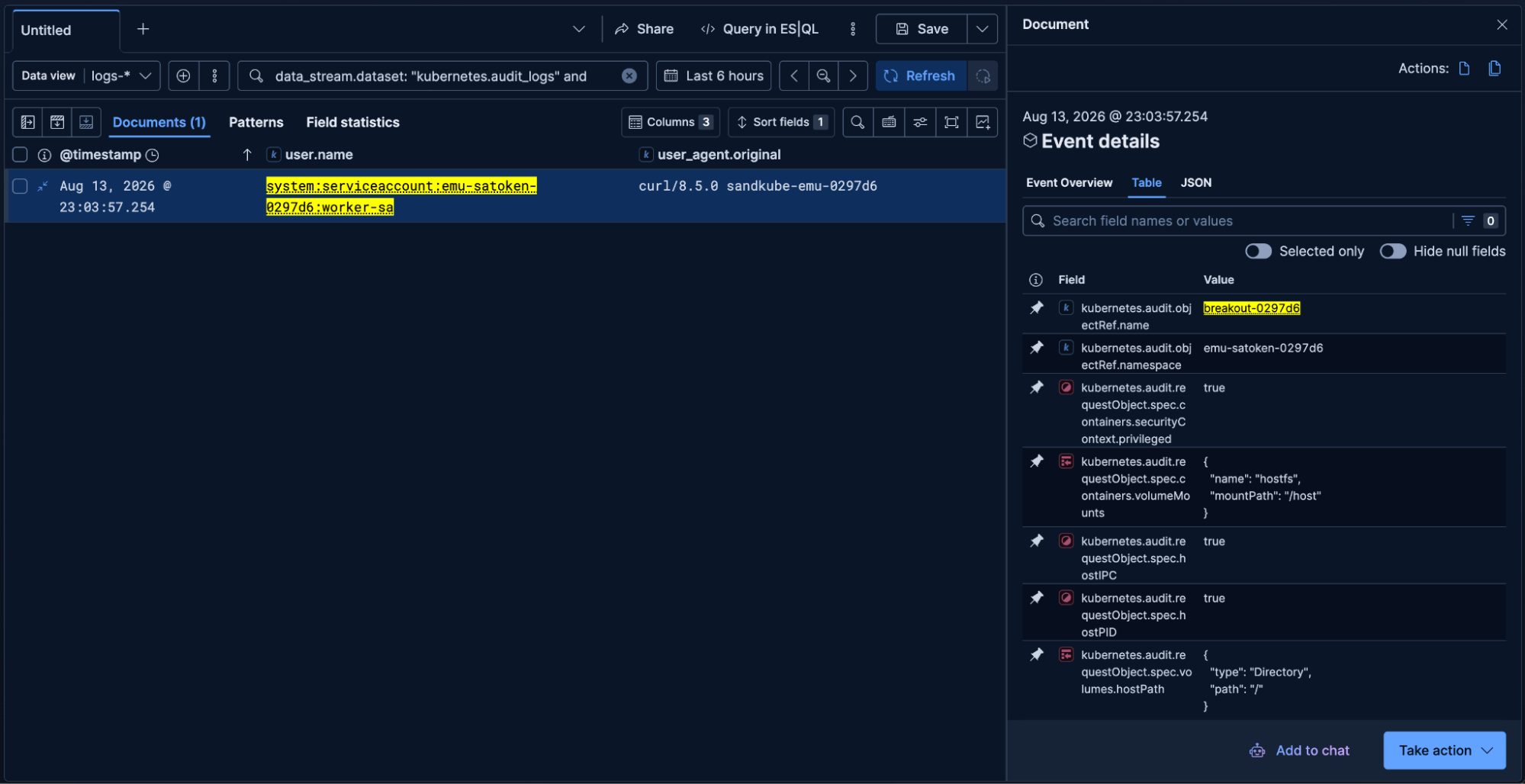The width and height of the screenshot is (1525, 784).
Task: Switch to the Patterns tab
Action: (256, 122)
